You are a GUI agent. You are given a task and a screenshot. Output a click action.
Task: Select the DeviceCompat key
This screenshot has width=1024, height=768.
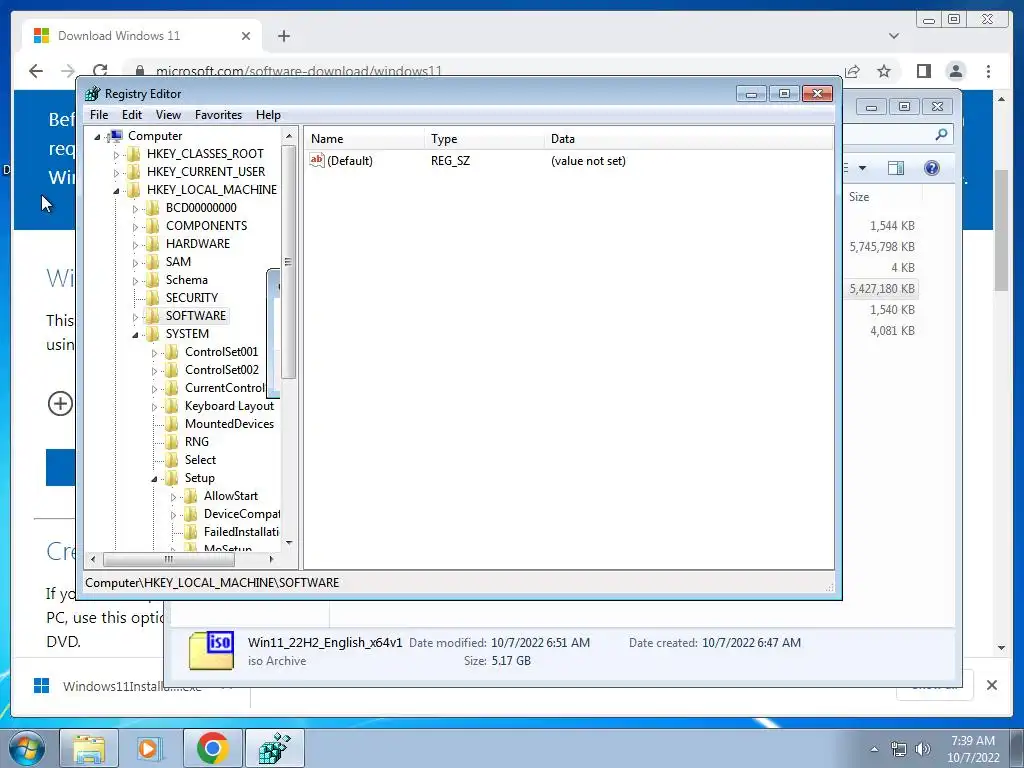click(242, 514)
